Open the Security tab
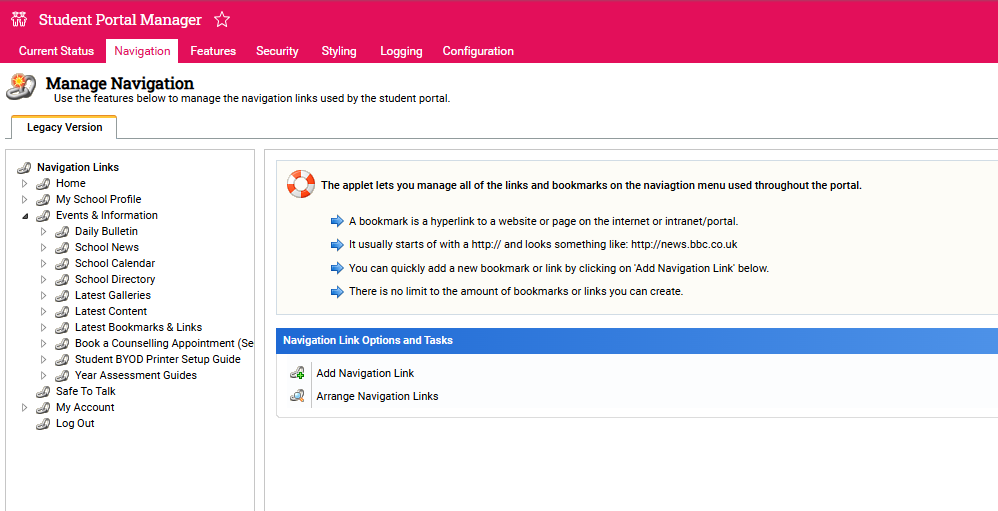This screenshot has width=998, height=511. (x=277, y=51)
